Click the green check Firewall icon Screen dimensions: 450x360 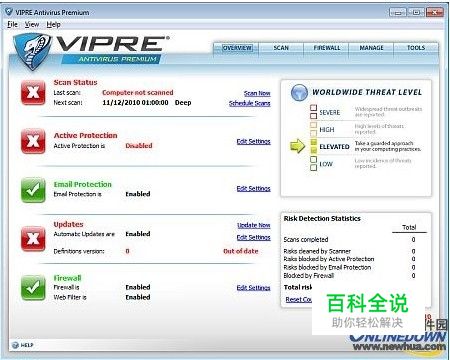pyautogui.click(x=33, y=287)
